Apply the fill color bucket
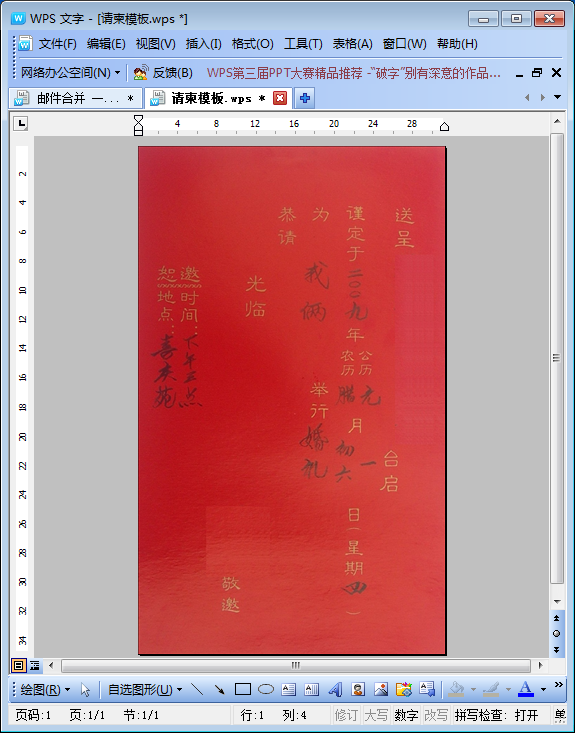 [457, 689]
